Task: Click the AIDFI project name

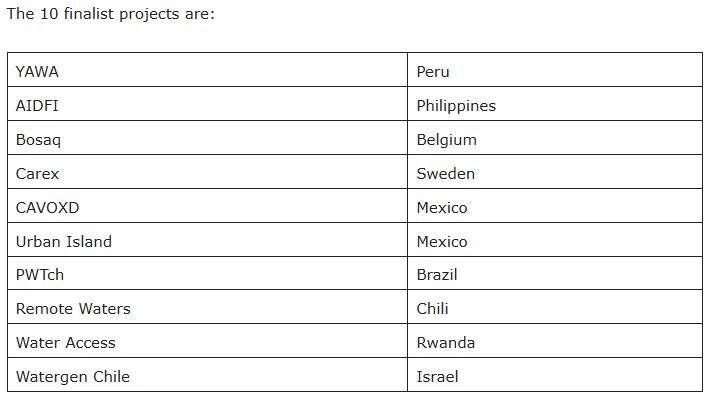Action: point(37,106)
